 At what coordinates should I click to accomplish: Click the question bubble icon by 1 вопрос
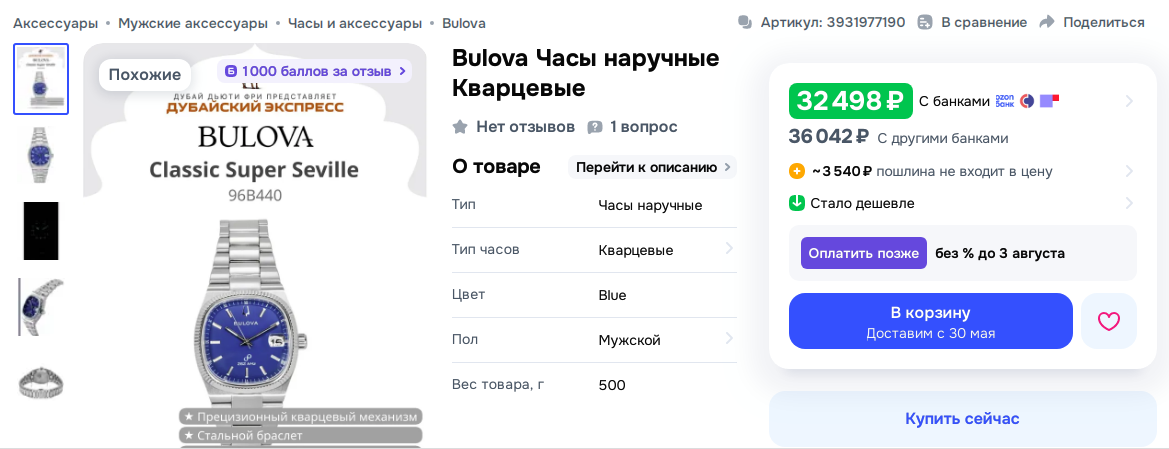pos(595,127)
